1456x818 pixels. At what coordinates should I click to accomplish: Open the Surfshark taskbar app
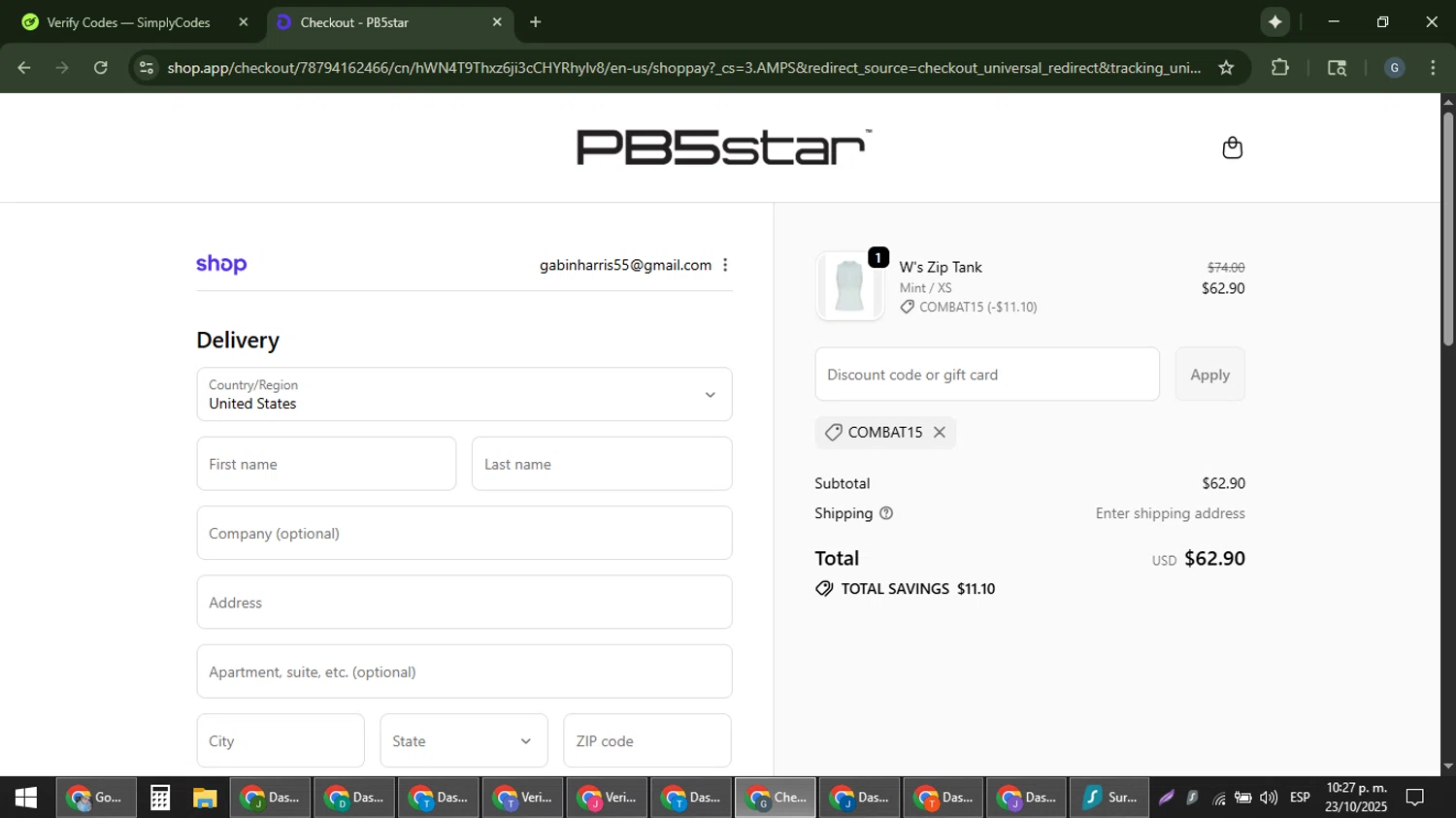pos(1109,798)
